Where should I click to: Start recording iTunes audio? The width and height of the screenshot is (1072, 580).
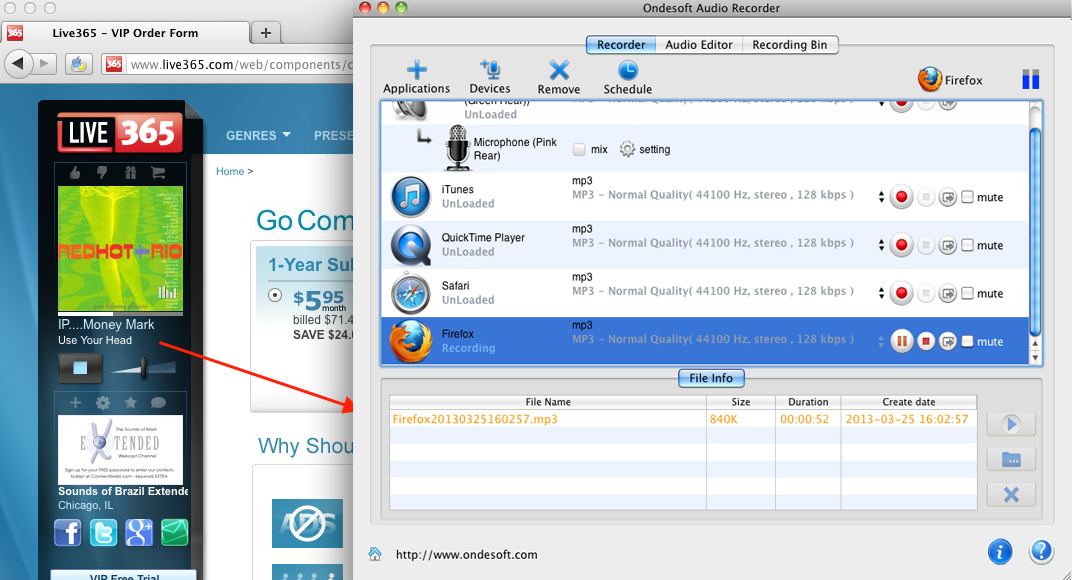[902, 197]
